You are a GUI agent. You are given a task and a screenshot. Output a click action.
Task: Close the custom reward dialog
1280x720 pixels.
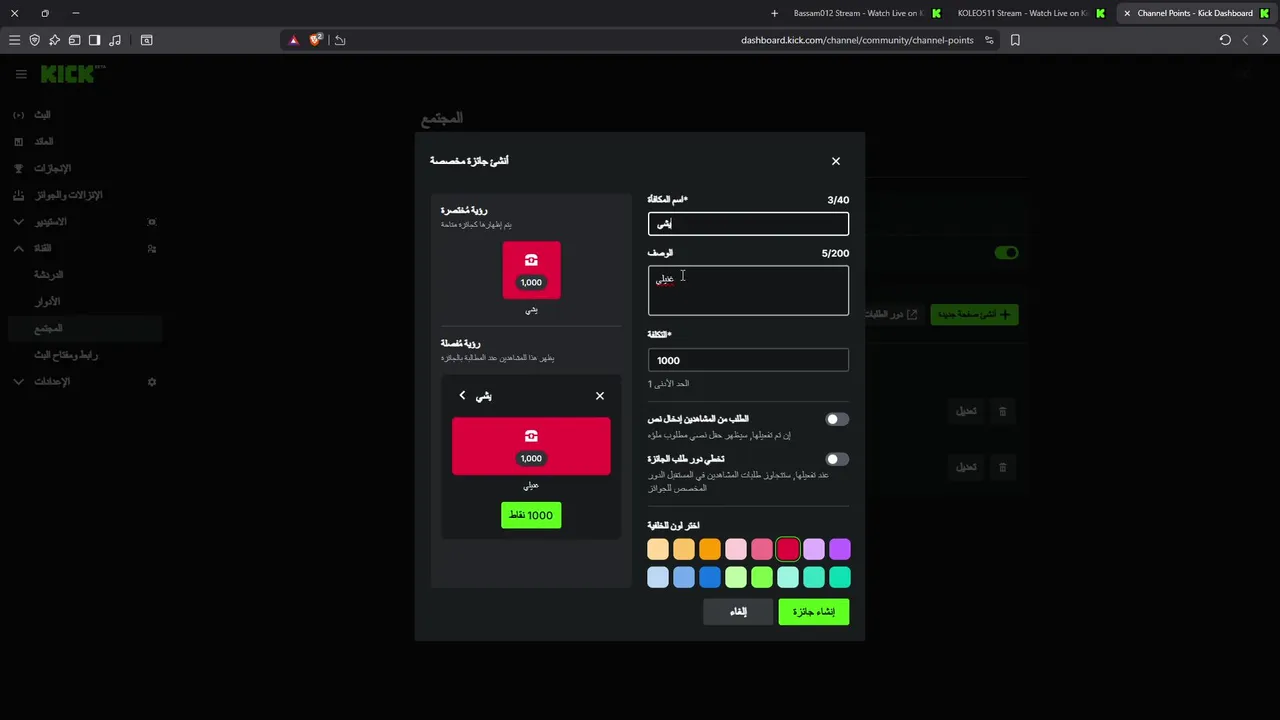point(836,161)
